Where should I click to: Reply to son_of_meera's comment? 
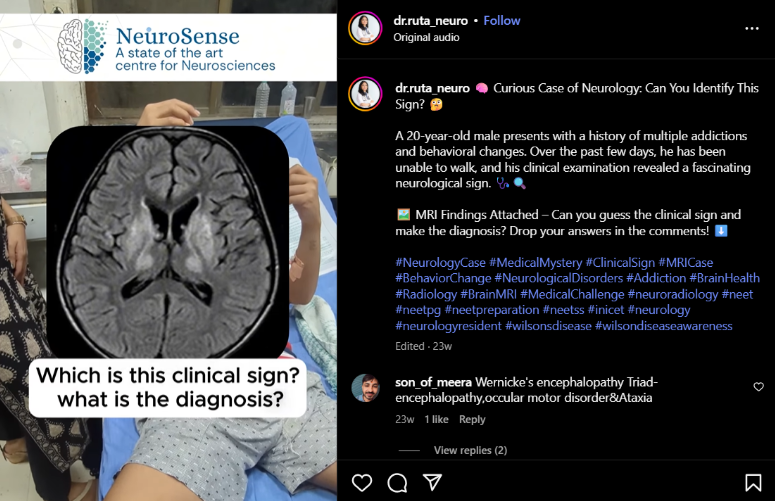472,419
